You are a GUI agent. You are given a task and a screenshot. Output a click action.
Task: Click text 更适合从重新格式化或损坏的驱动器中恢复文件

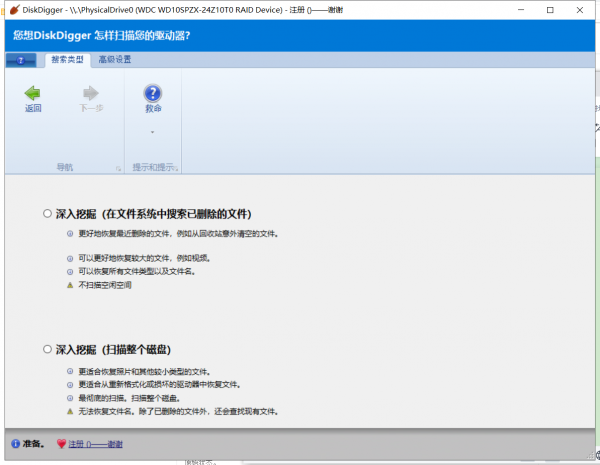(x=158, y=385)
